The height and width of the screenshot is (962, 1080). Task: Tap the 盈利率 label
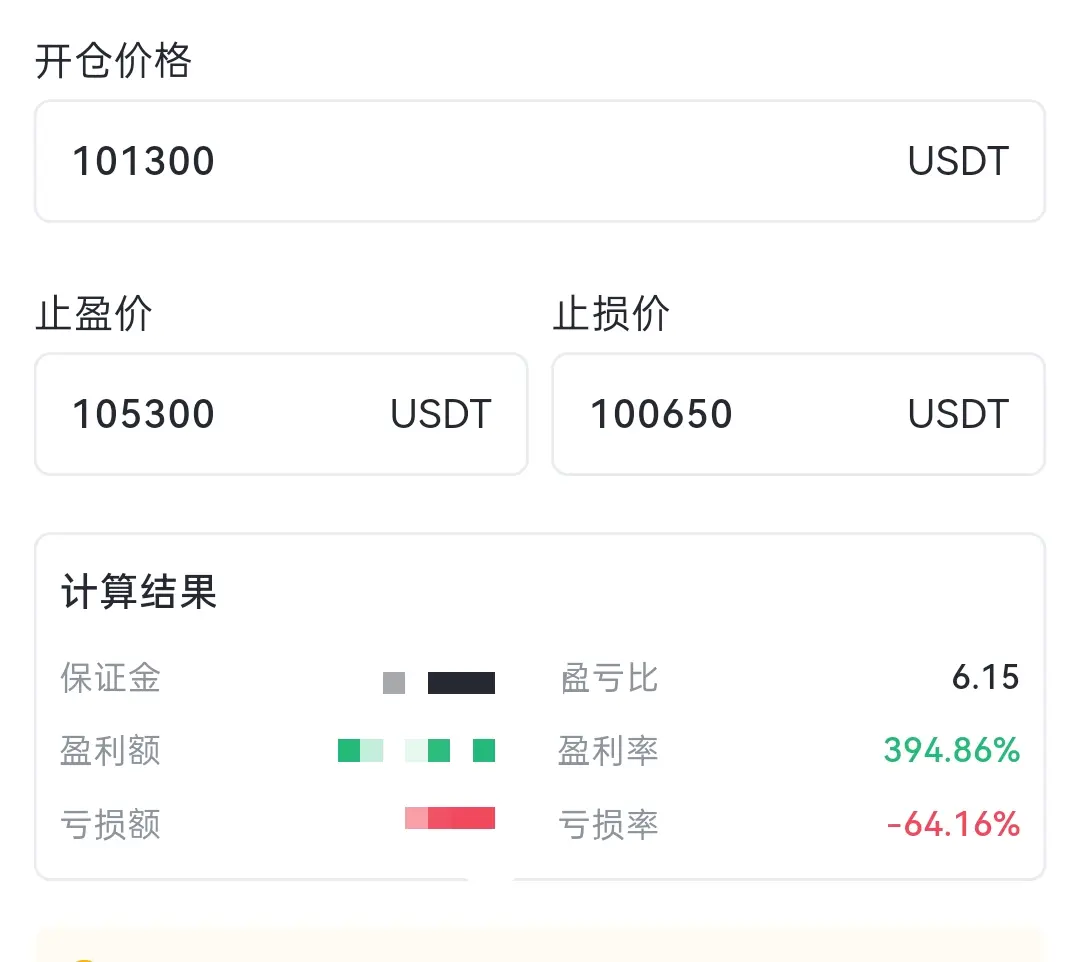tap(608, 750)
